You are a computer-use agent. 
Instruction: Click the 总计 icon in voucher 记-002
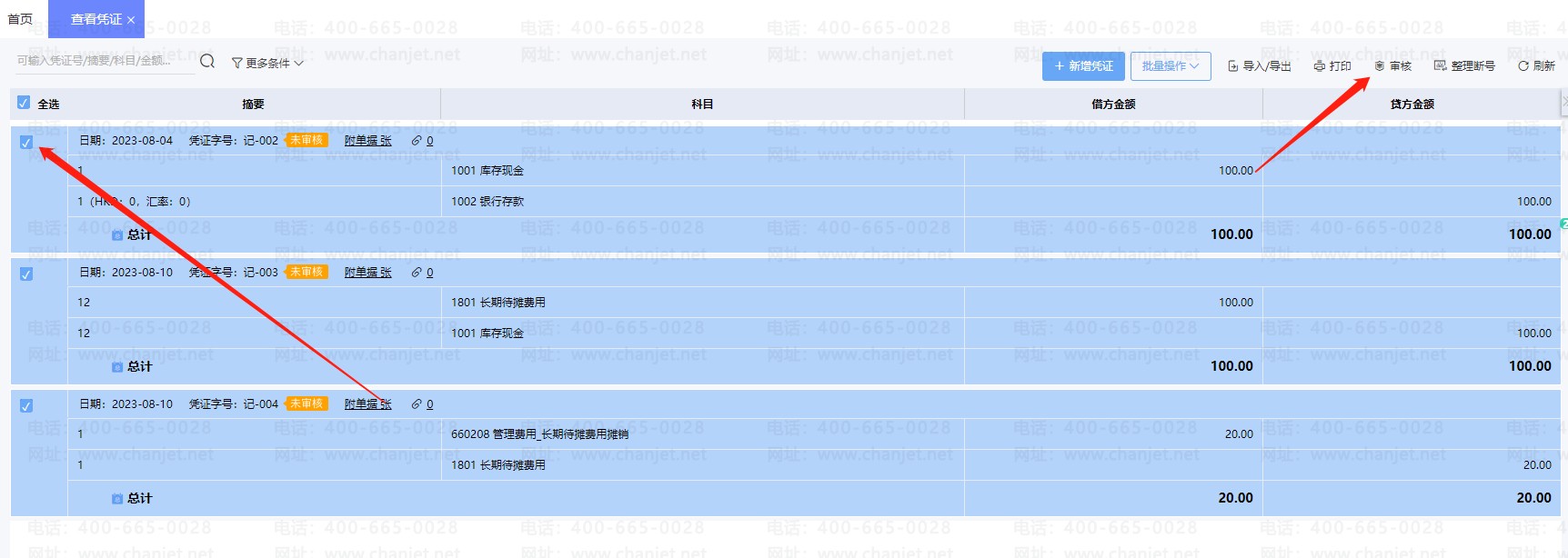coord(117,235)
